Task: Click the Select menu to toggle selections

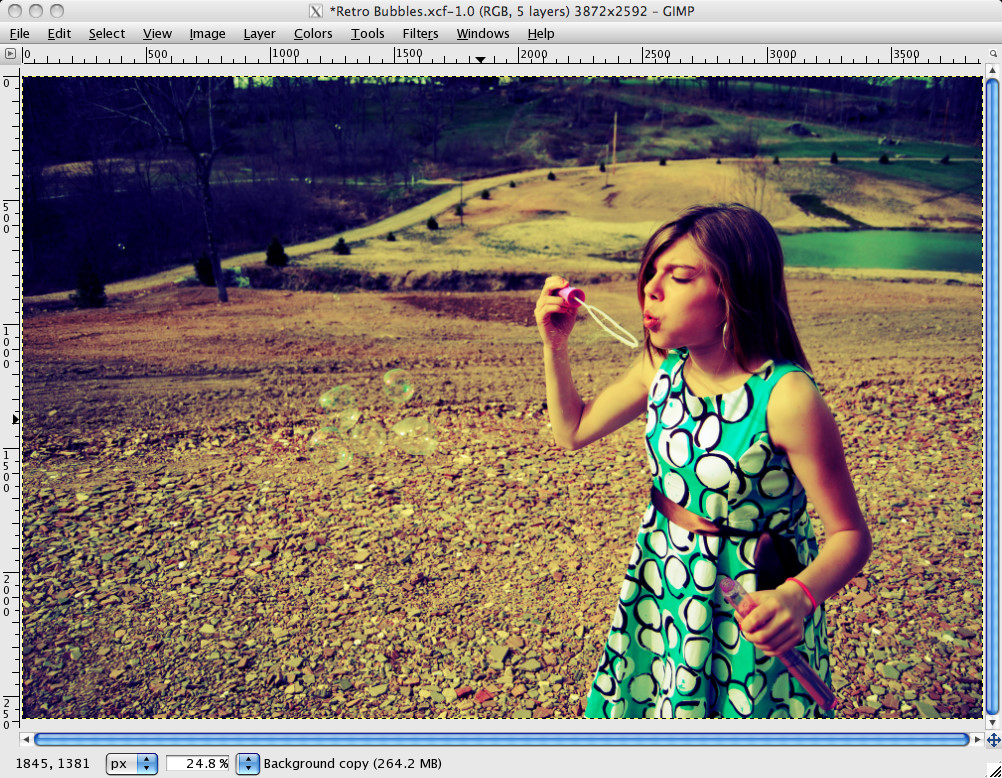Action: tap(106, 33)
